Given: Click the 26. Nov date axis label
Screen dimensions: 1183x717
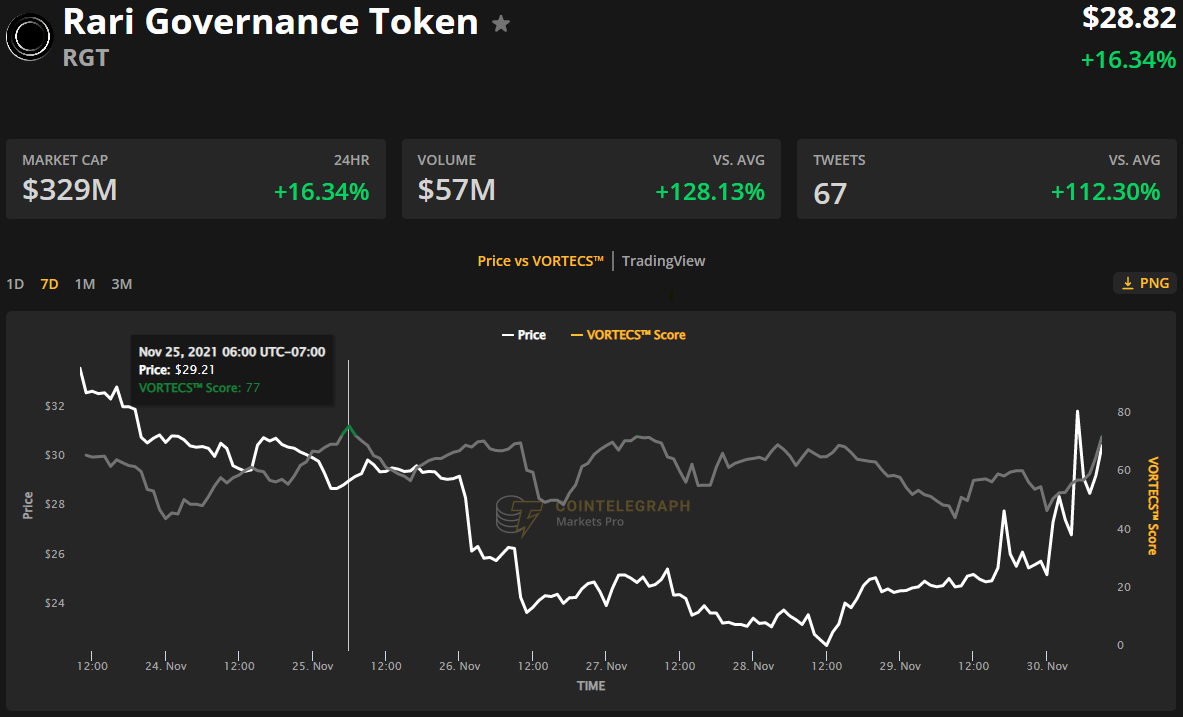Looking at the screenshot, I should 459,665.
